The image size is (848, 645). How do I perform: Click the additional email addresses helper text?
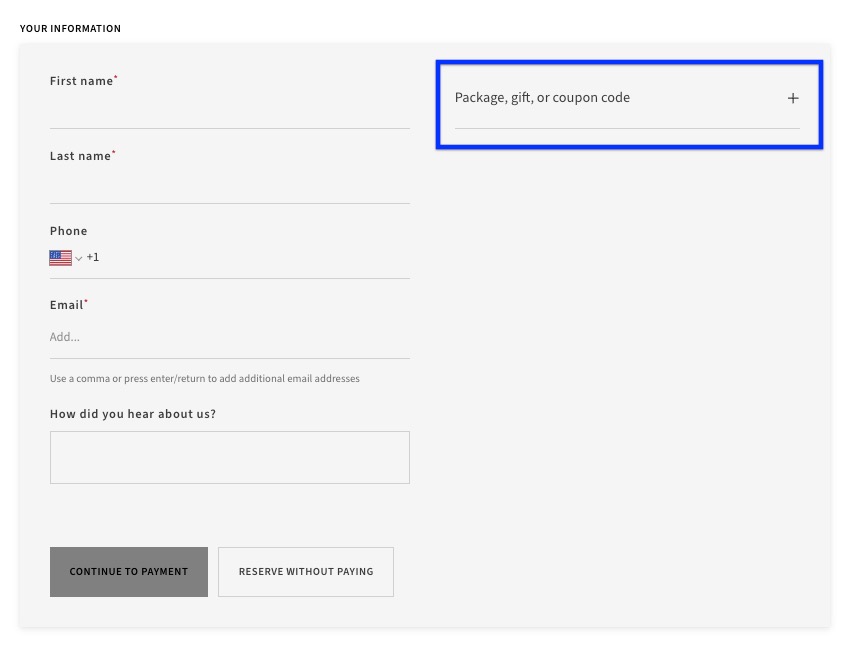coord(204,378)
